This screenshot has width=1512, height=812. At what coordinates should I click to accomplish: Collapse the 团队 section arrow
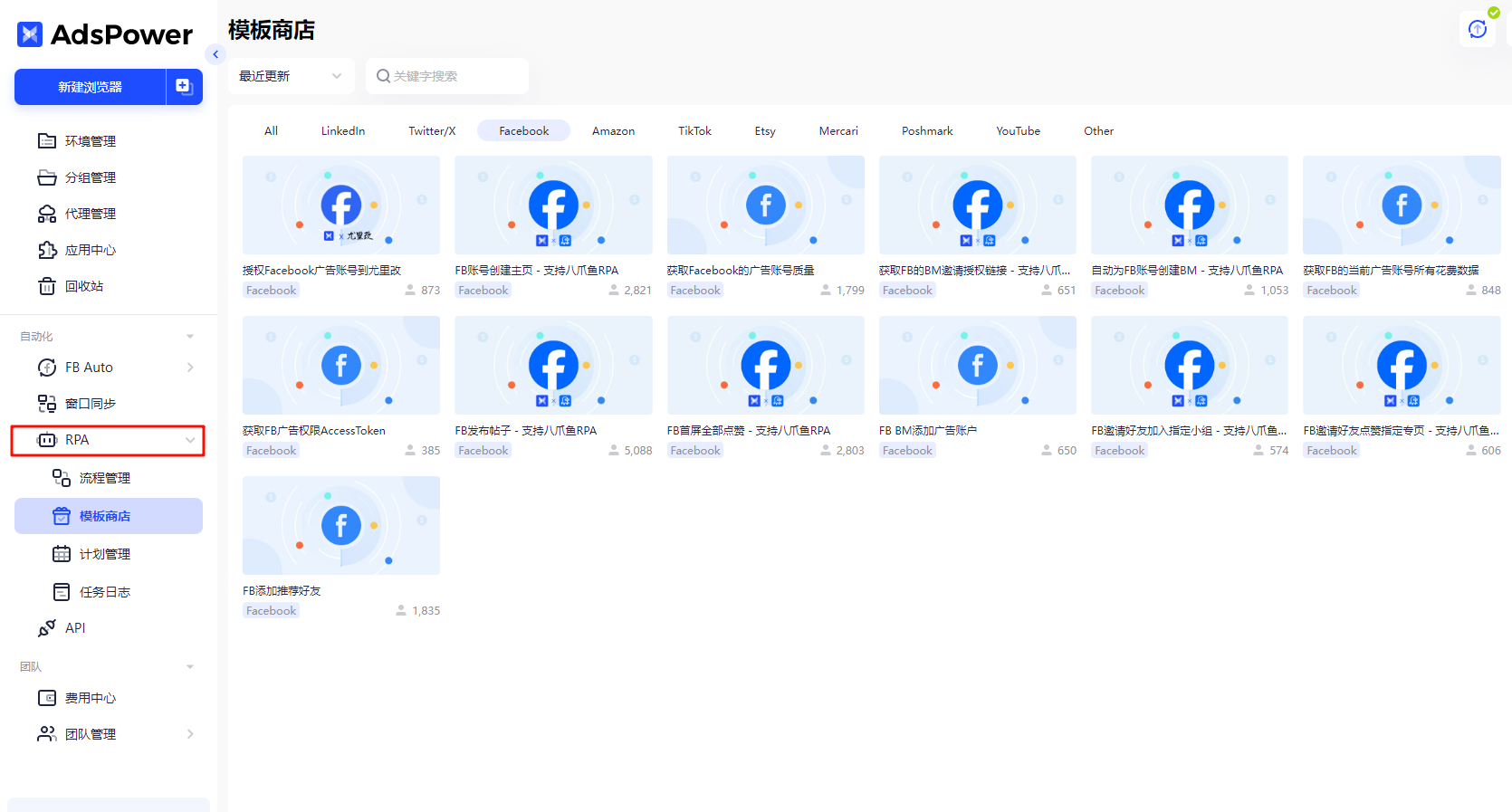pos(190,667)
